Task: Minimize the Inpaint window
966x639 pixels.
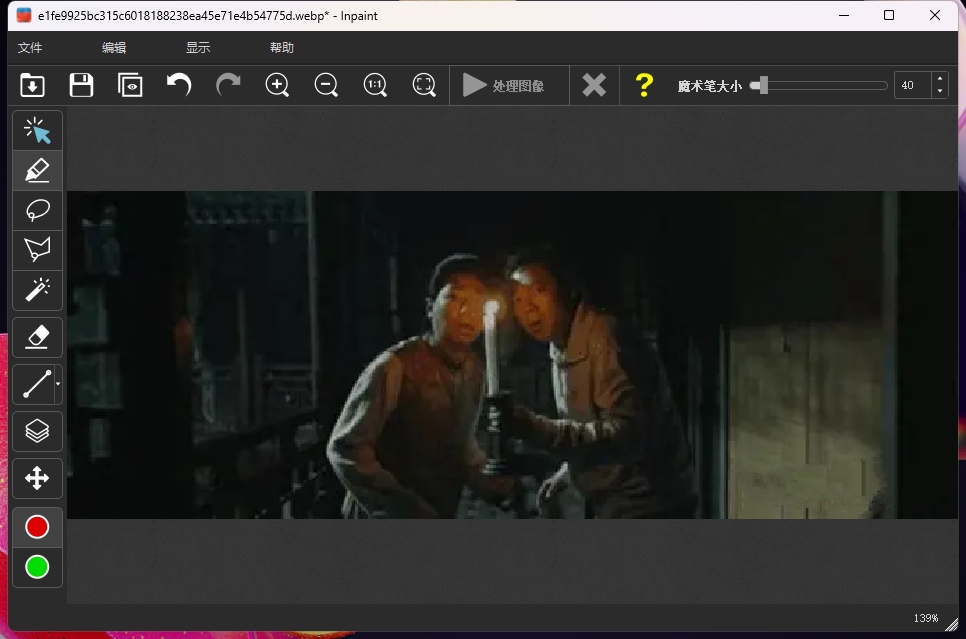Action: (x=844, y=15)
